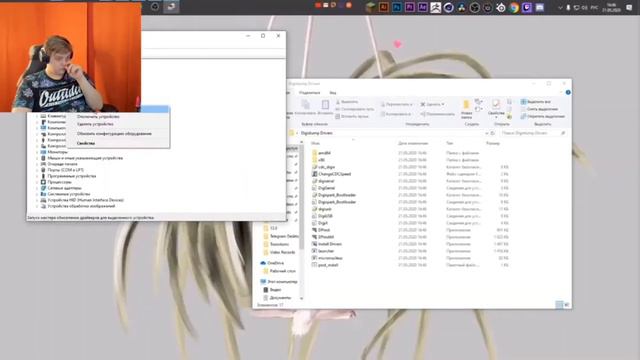Image resolution: width=640 pixels, height=360 pixels.
Task: Select Системные устройства in Device Manager
Action: click(69, 194)
